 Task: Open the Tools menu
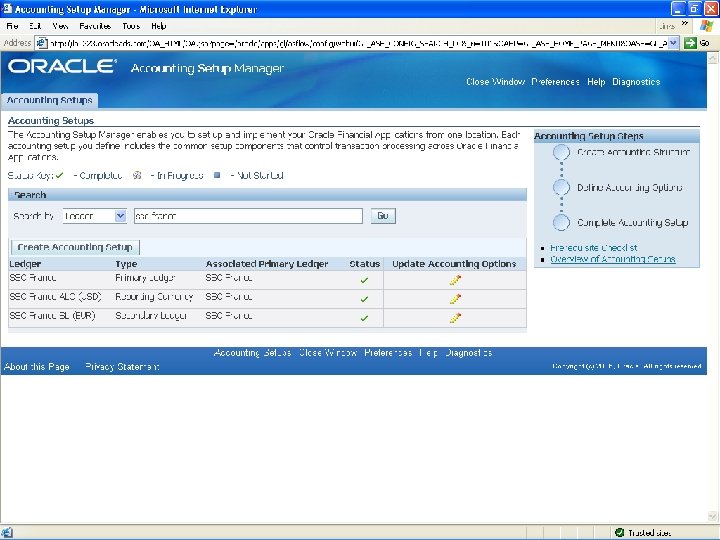[131, 26]
